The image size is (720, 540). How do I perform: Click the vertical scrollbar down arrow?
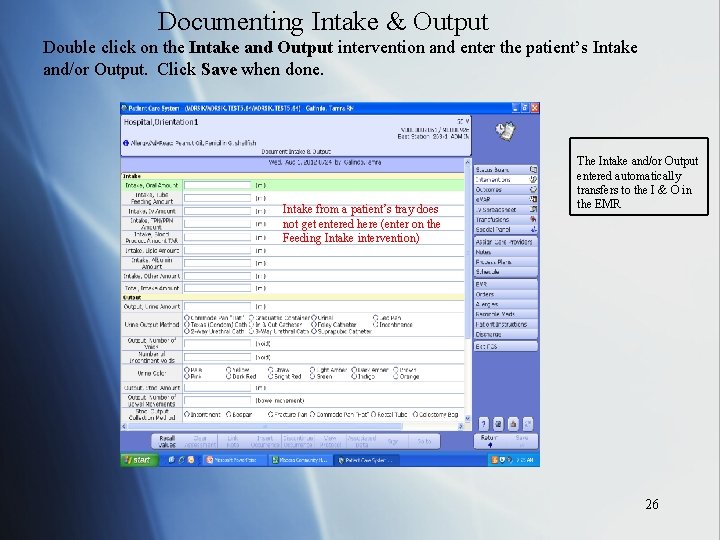[x=468, y=418]
